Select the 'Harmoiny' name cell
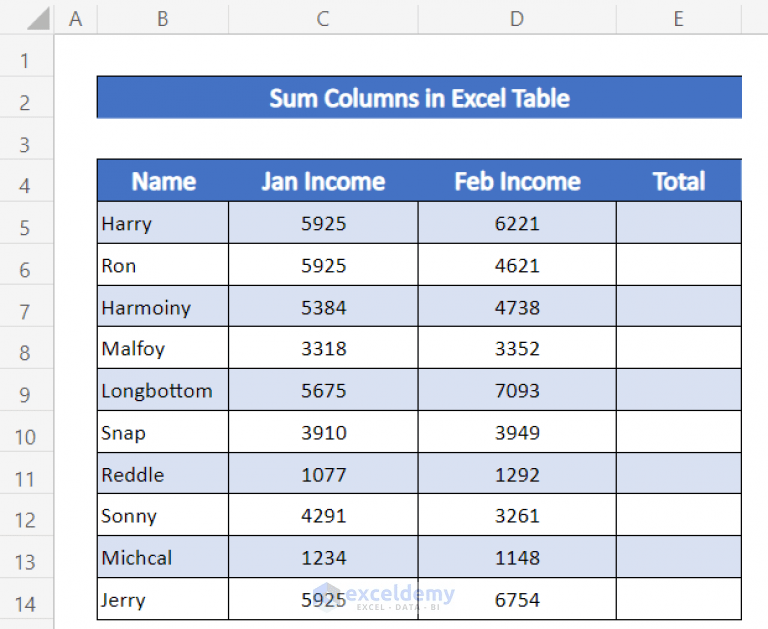Image resolution: width=768 pixels, height=629 pixels. point(163,307)
